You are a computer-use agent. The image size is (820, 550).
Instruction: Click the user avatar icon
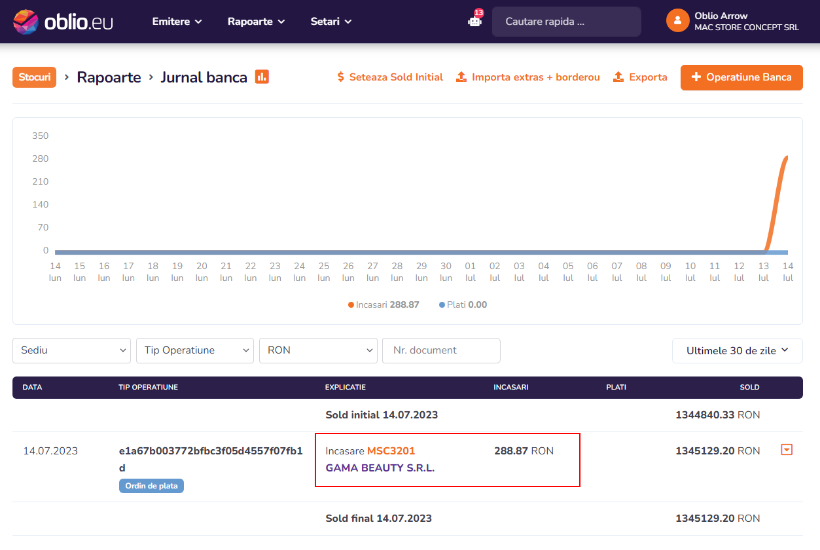[x=678, y=21]
